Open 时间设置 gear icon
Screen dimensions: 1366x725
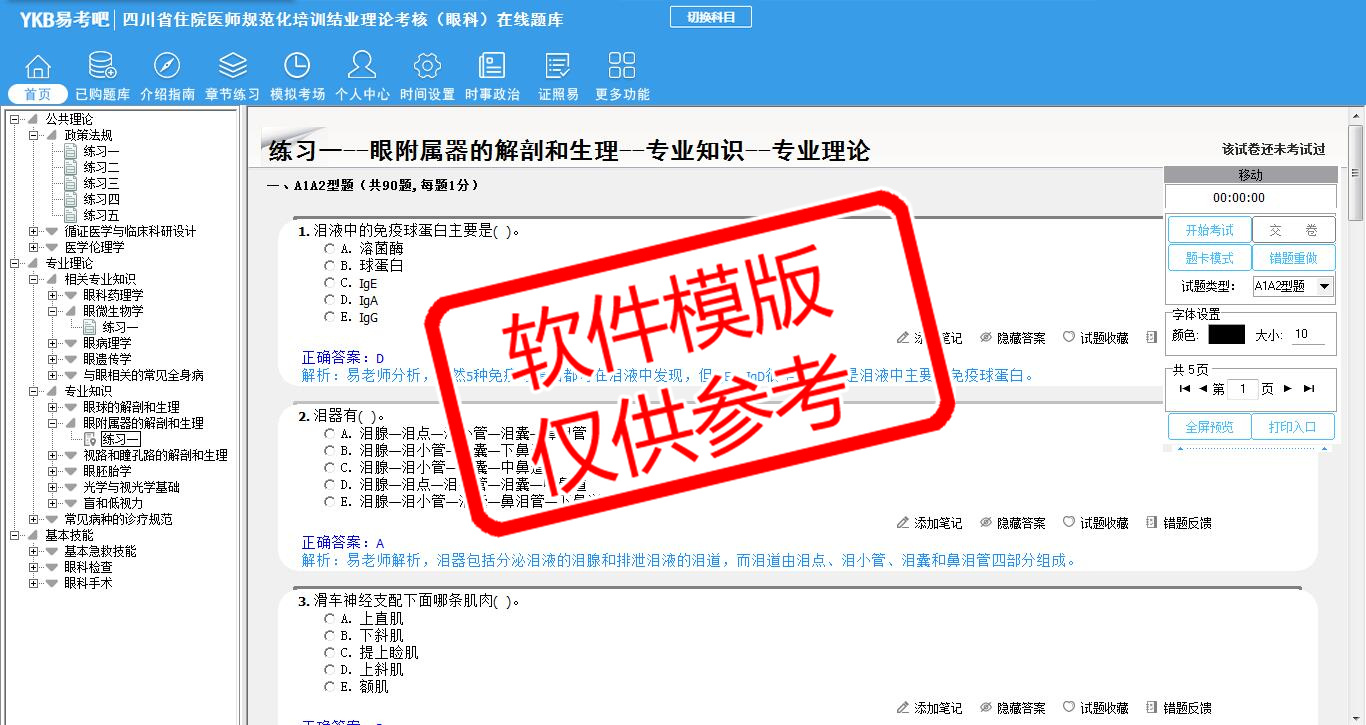click(x=427, y=67)
